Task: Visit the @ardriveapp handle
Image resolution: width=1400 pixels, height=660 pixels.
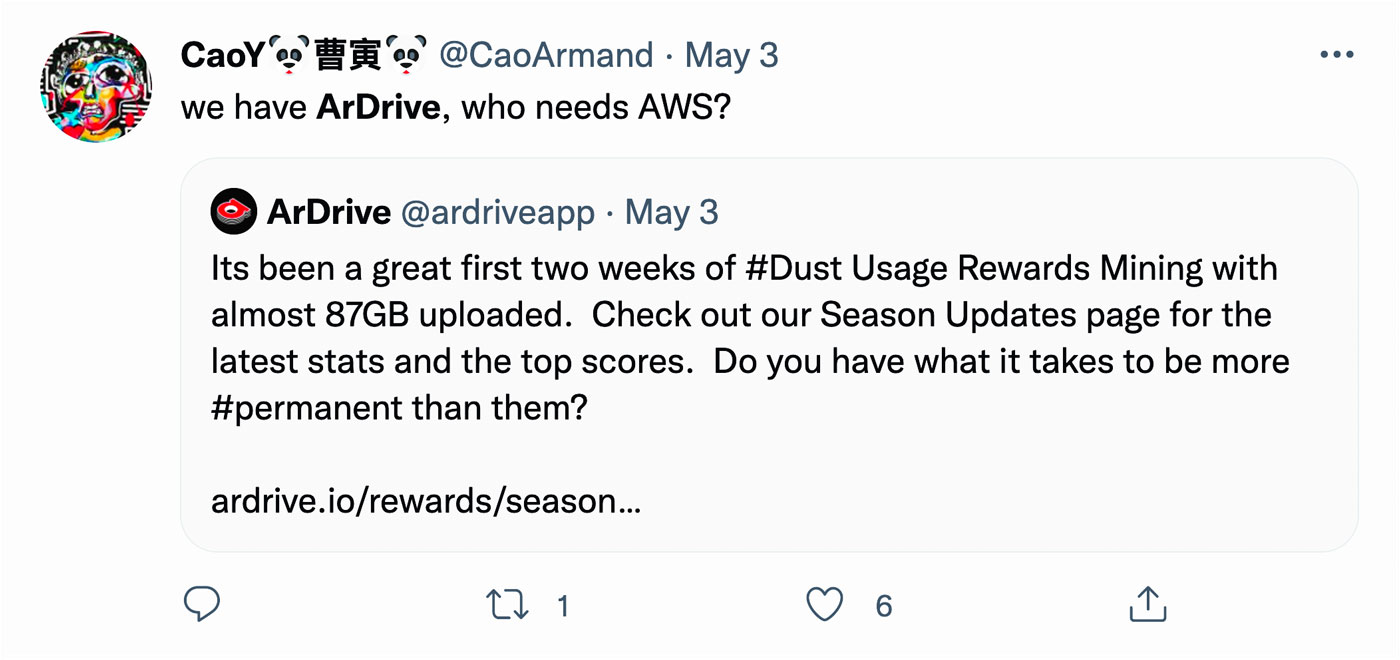Action: click(497, 212)
